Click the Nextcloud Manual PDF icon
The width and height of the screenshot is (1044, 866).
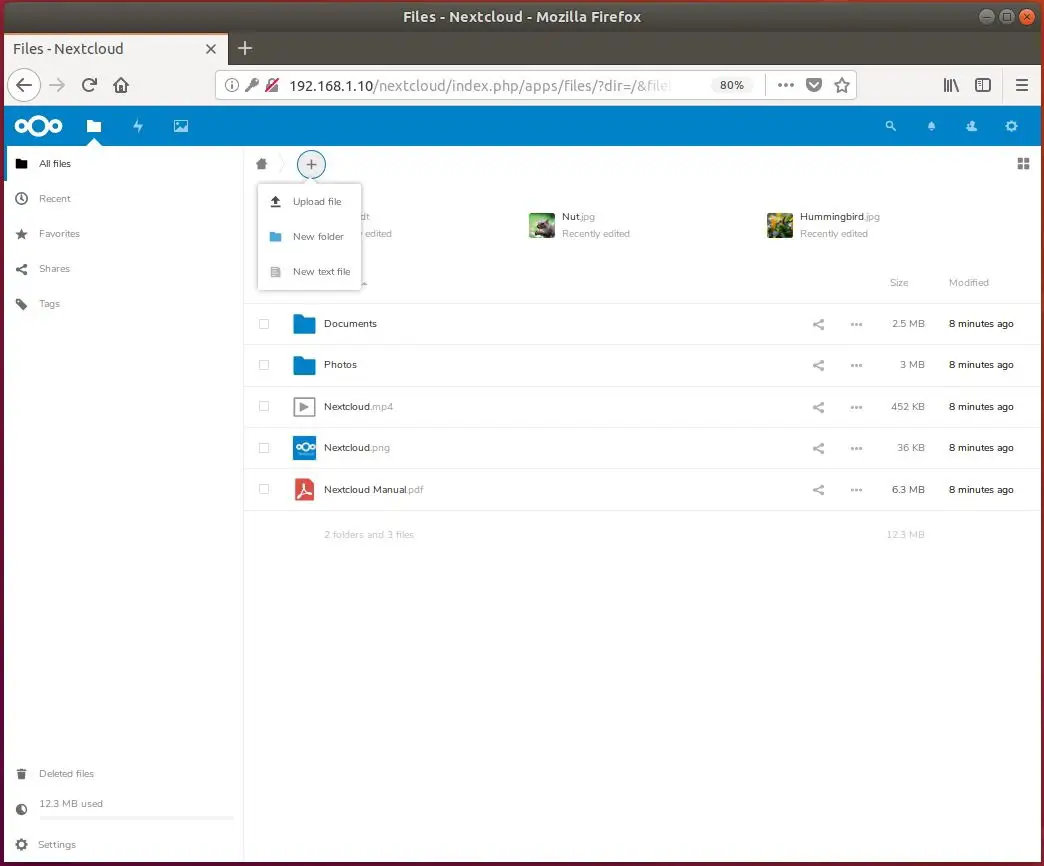coord(304,489)
